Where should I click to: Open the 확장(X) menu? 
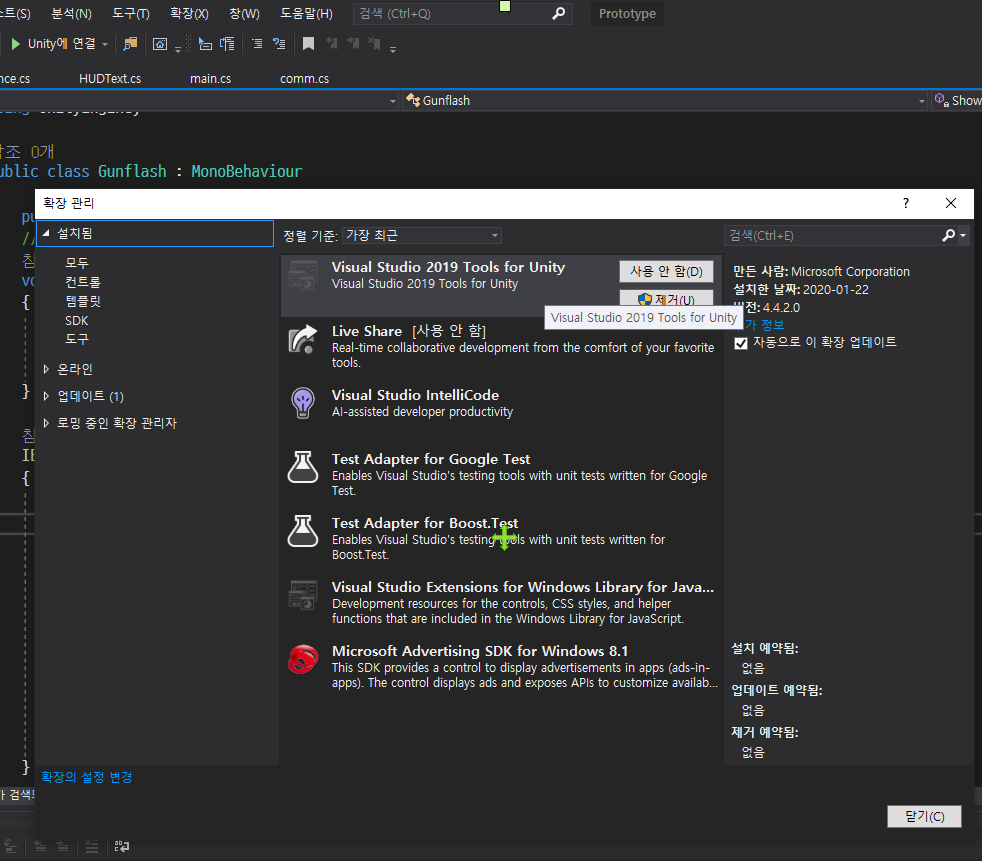[189, 13]
